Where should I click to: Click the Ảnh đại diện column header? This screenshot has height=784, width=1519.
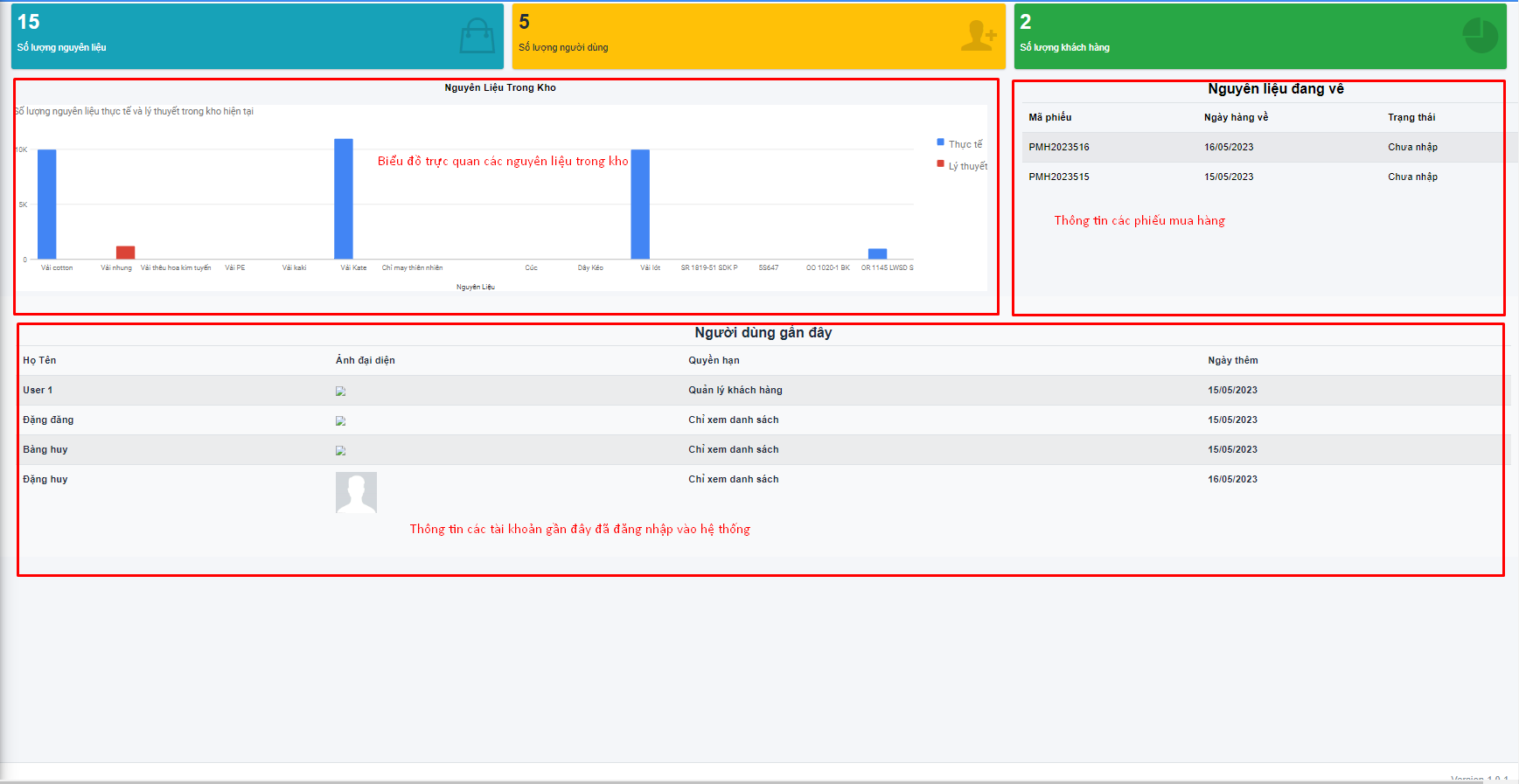coord(366,360)
